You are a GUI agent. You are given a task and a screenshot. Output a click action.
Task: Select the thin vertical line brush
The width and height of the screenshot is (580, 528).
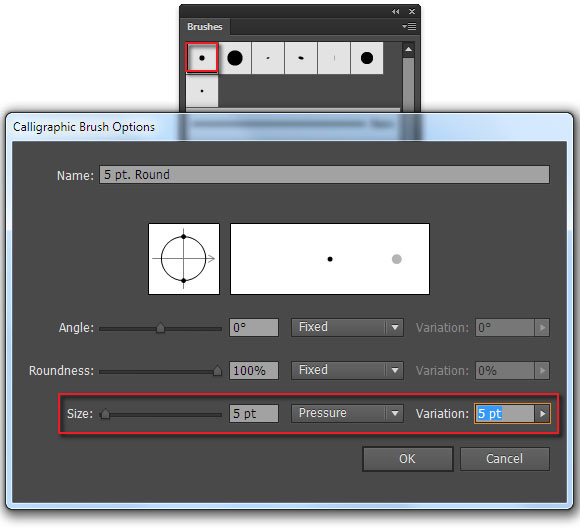click(x=334, y=58)
